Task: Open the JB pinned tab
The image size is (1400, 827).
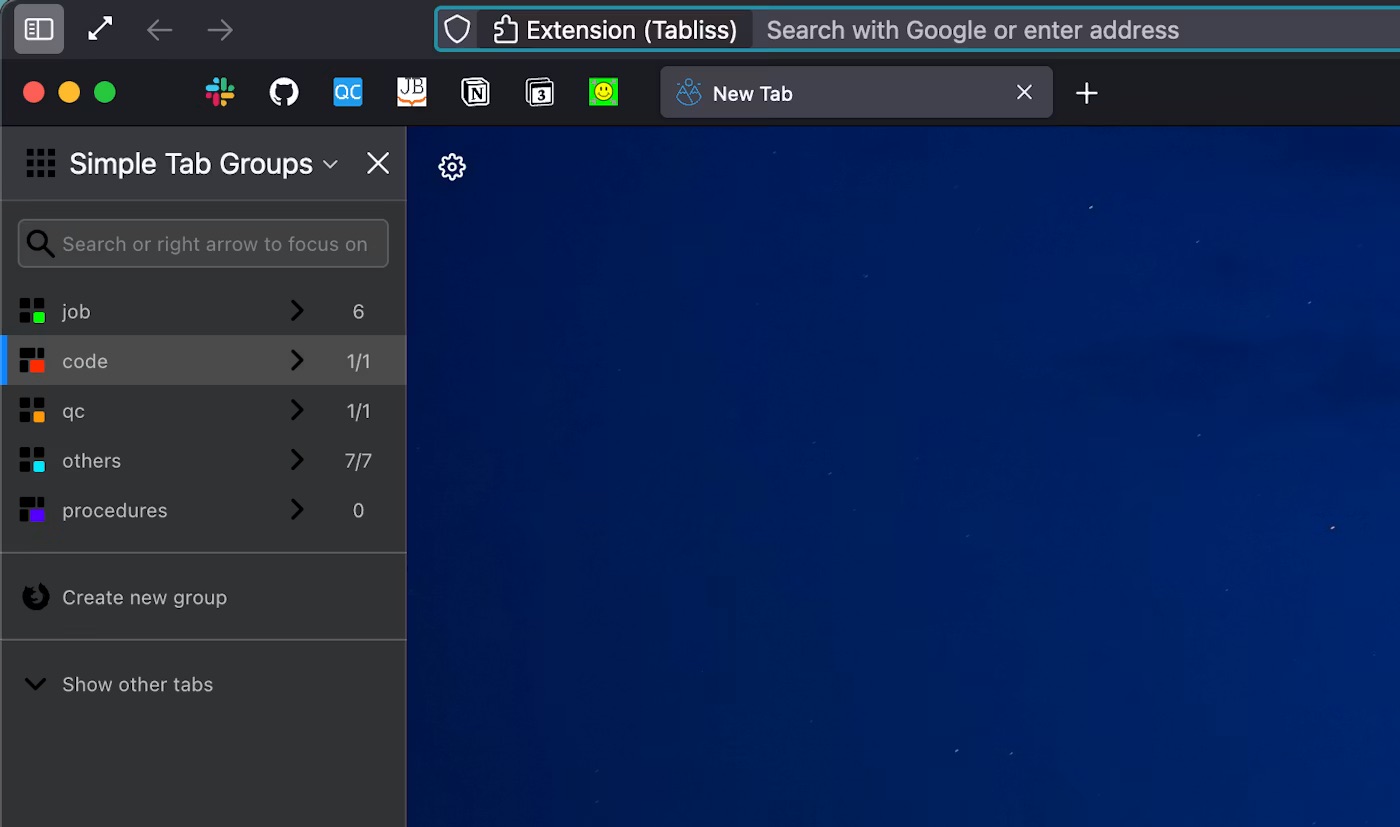Action: 412,93
